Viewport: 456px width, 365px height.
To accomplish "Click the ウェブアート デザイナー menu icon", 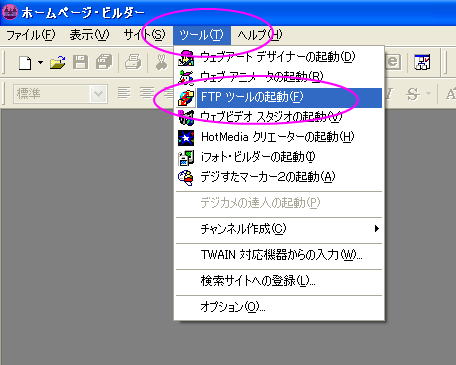I will [186, 58].
